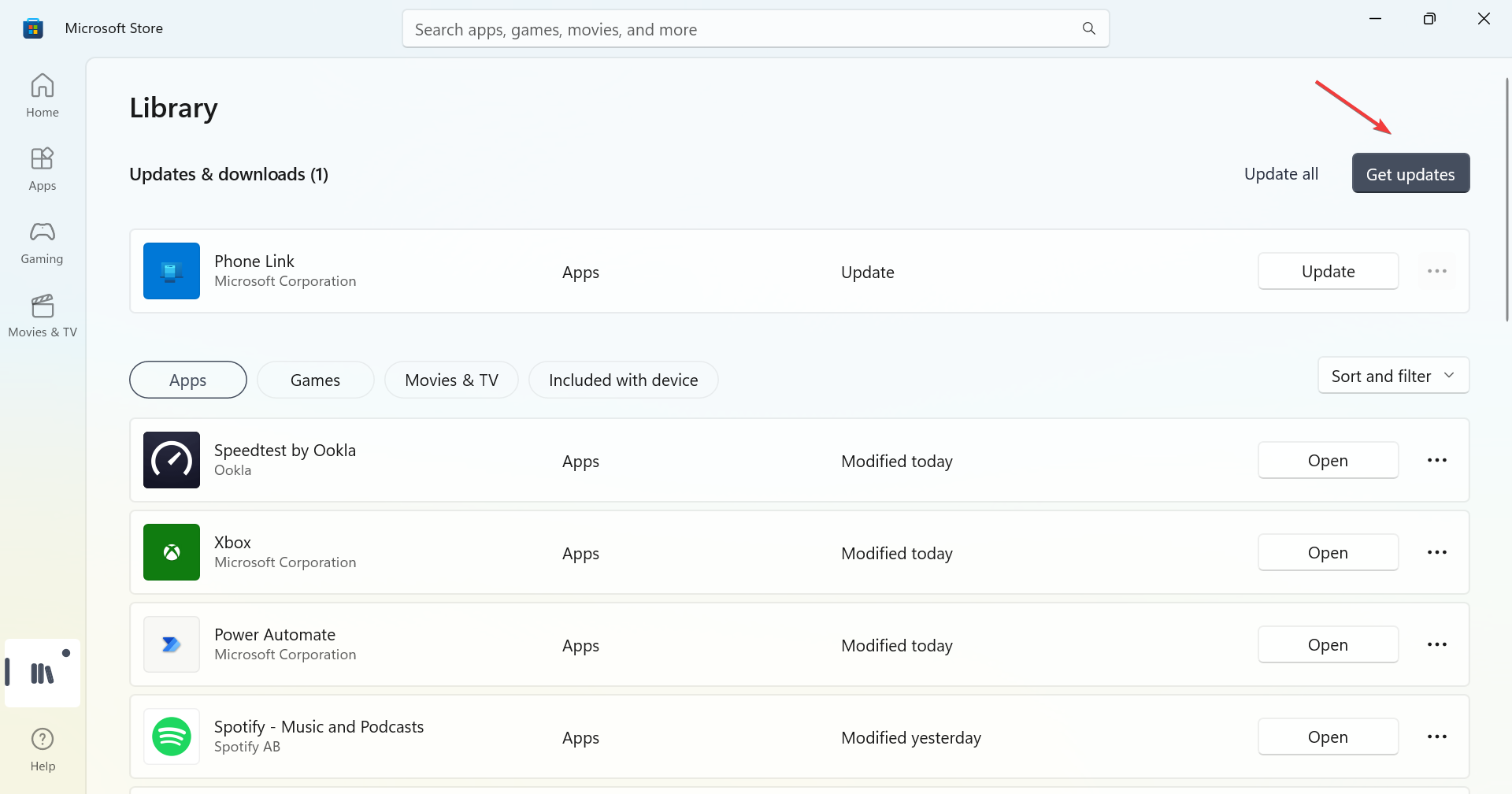Open the Xbox app

click(1328, 552)
